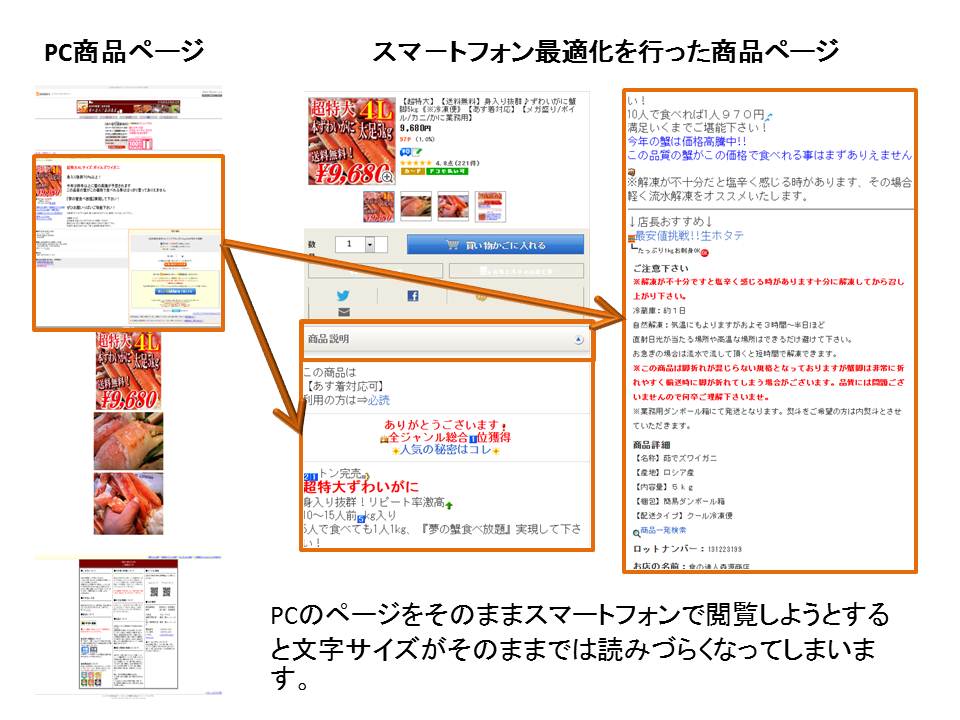This screenshot has height=720, width=960.
Task: Click the Facebook share icon
Action: tap(412, 296)
